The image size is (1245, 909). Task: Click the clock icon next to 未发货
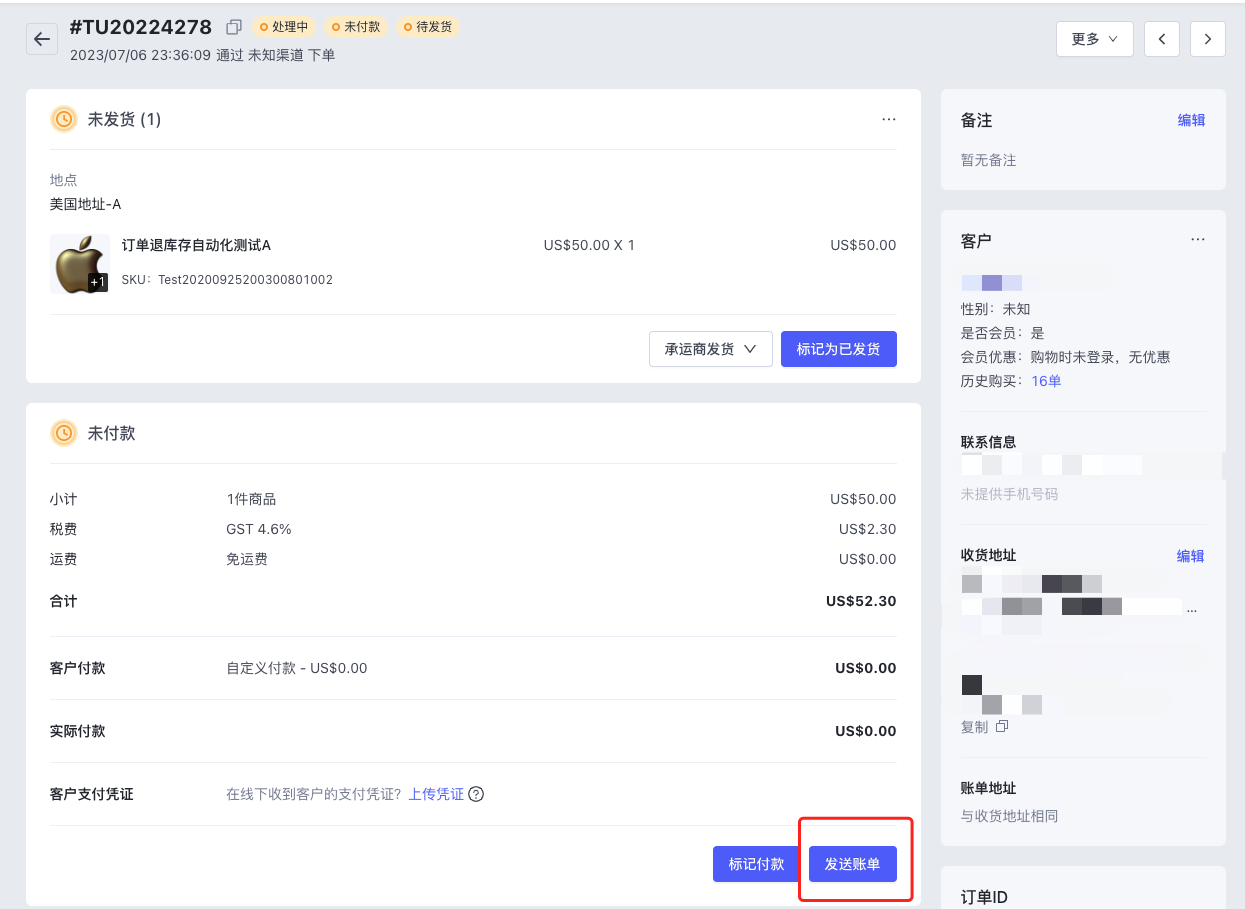click(x=63, y=118)
